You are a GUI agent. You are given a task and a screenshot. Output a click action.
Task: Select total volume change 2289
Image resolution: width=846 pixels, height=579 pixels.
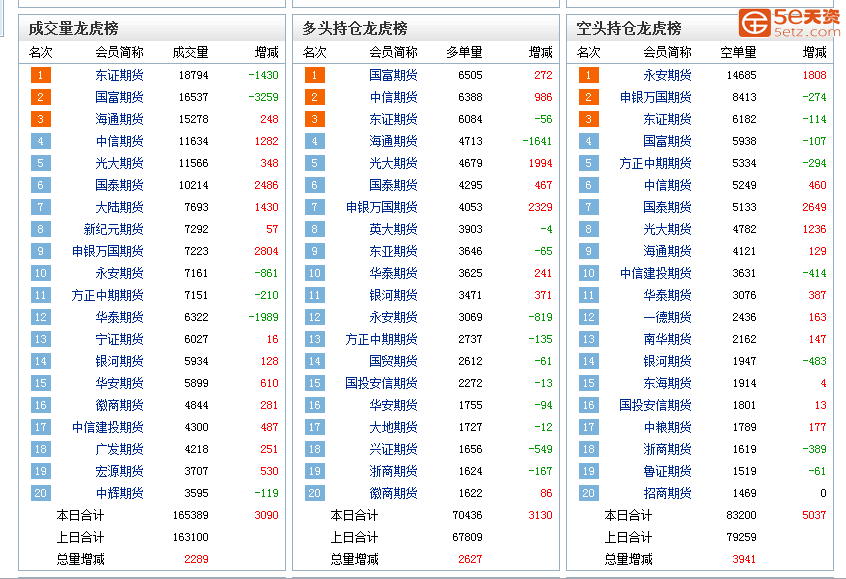click(196, 560)
